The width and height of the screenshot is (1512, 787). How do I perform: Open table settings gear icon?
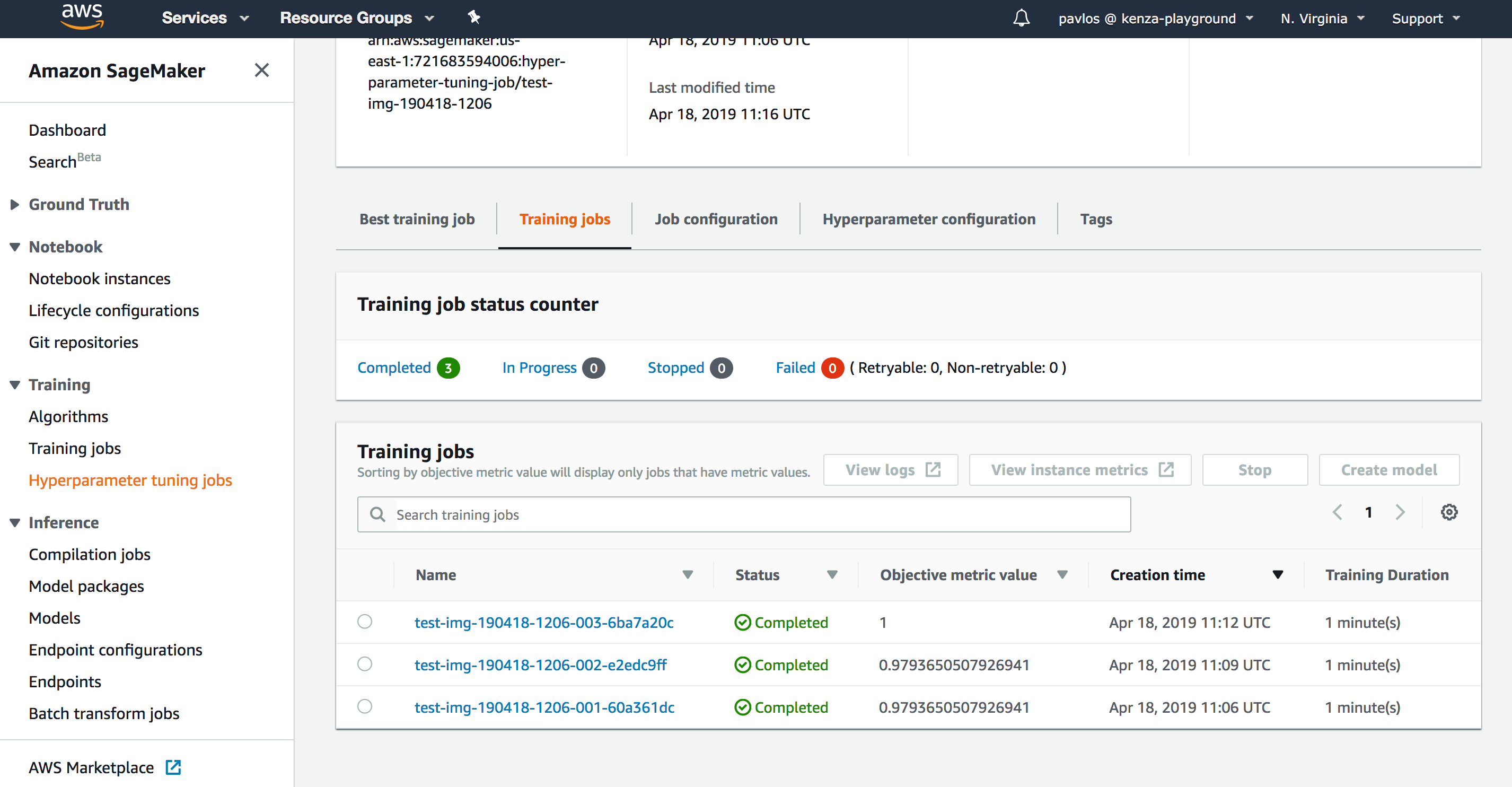[1448, 512]
